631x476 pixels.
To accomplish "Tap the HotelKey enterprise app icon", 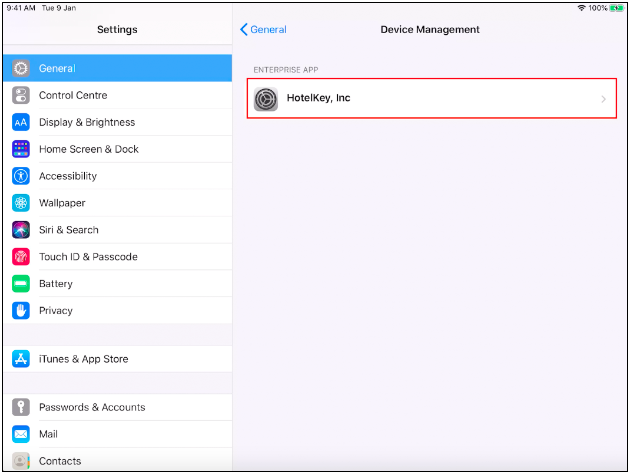I will 266,99.
